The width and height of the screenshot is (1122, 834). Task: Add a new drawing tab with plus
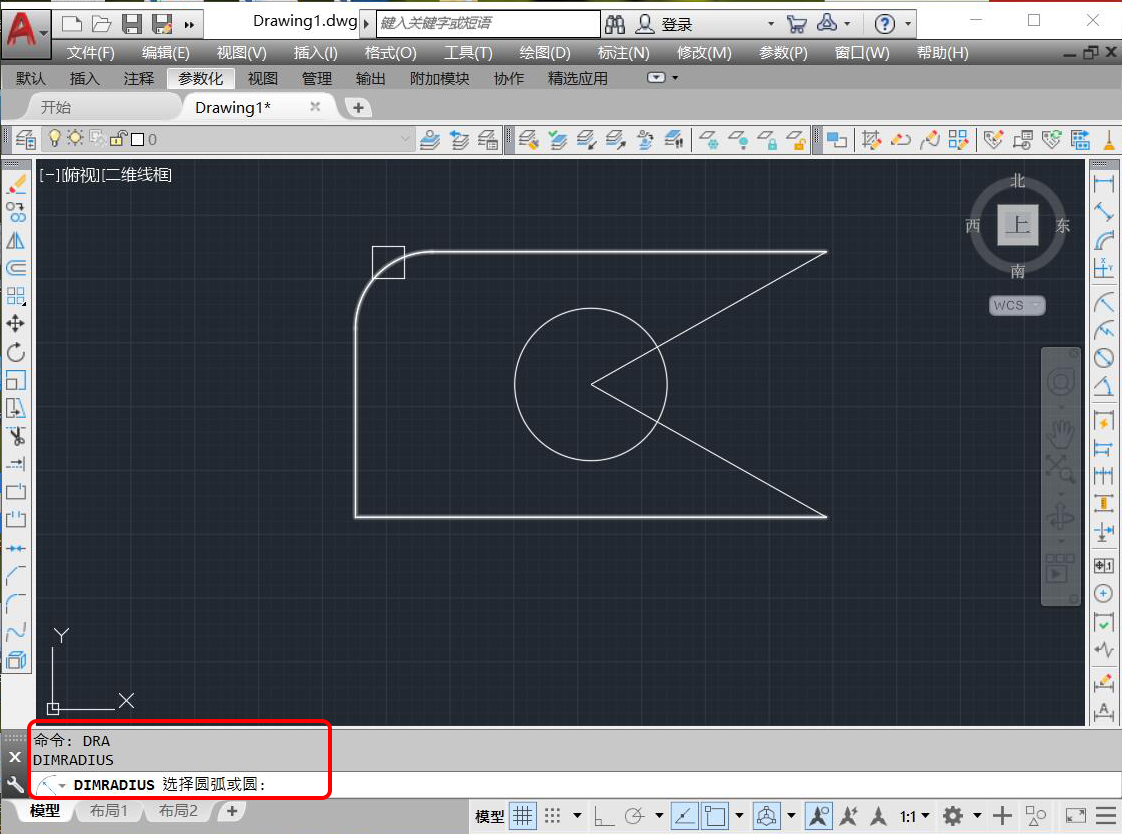click(358, 107)
